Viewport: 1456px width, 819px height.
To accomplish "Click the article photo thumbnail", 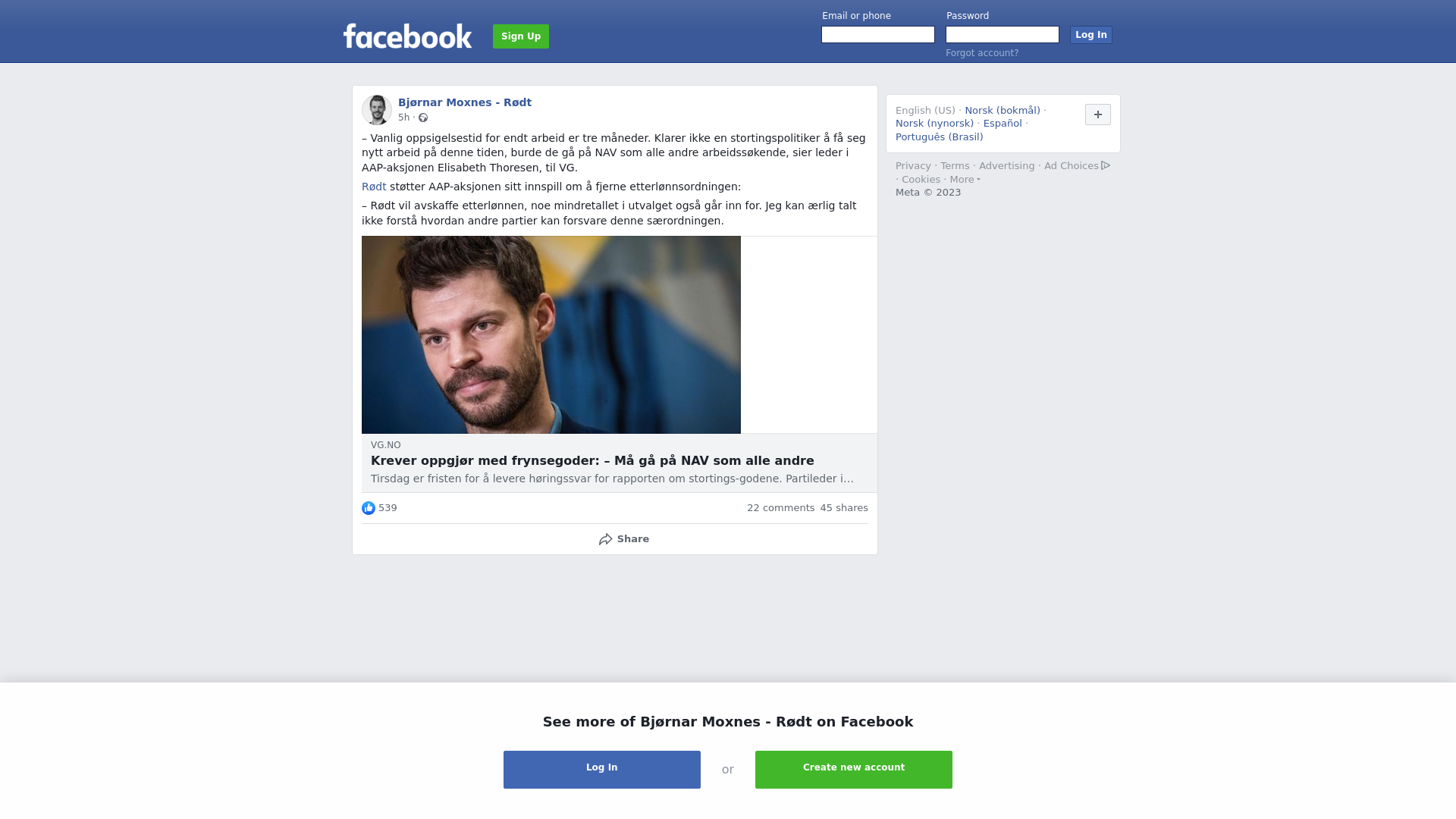I will coord(551,334).
